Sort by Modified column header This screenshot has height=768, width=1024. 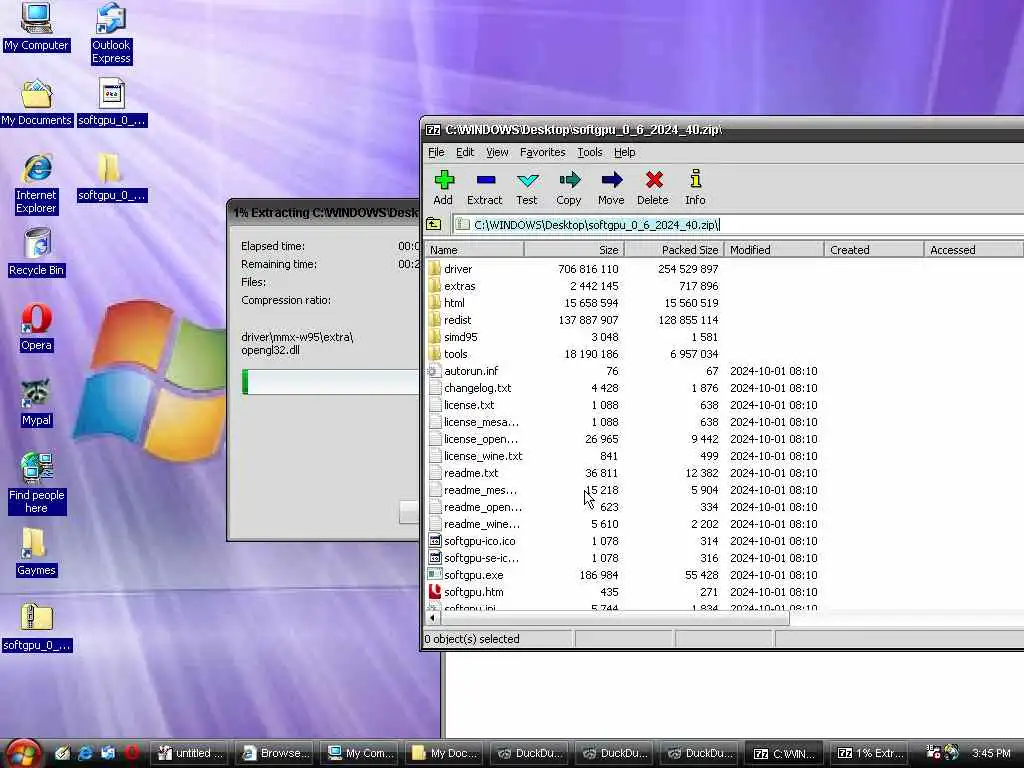pyautogui.click(x=775, y=250)
